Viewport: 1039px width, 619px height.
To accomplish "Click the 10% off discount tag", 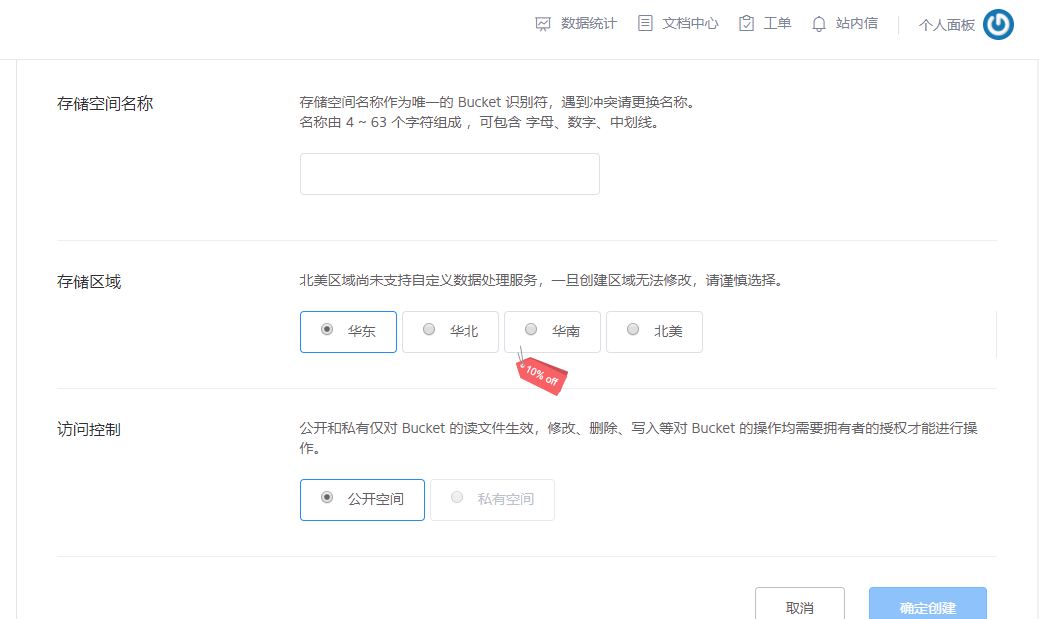I will 542,376.
